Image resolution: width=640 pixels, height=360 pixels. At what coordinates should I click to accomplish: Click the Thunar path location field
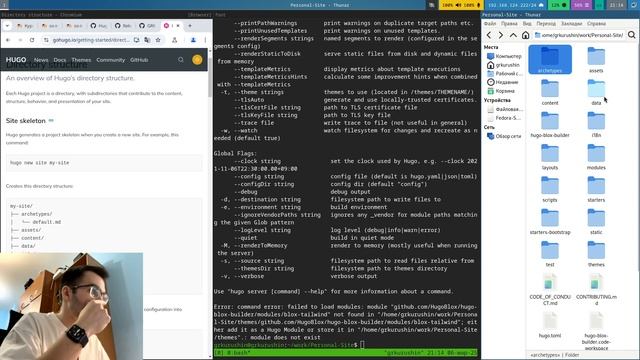click(x=578, y=35)
